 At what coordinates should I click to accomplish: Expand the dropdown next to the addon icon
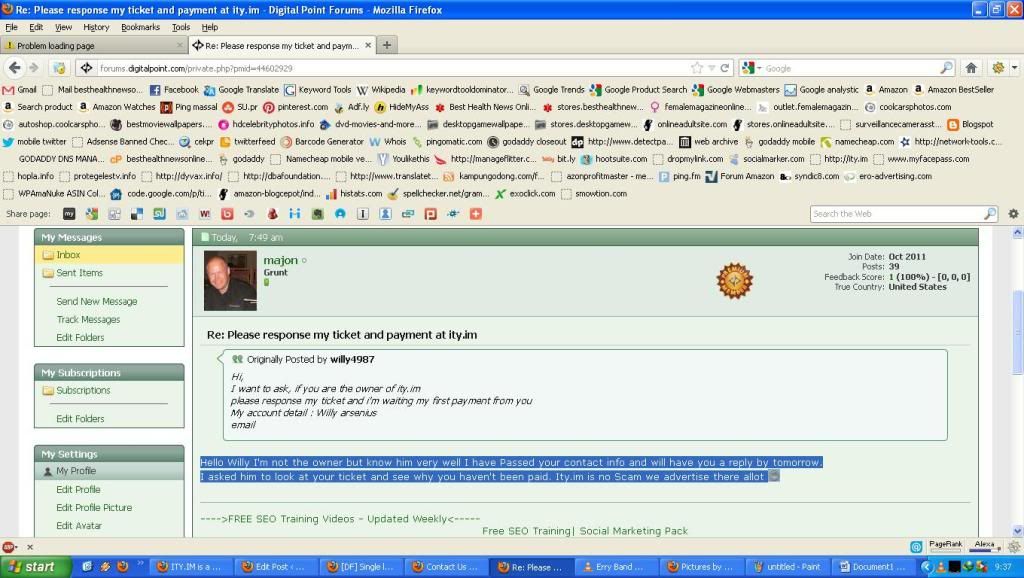(x=1014, y=67)
